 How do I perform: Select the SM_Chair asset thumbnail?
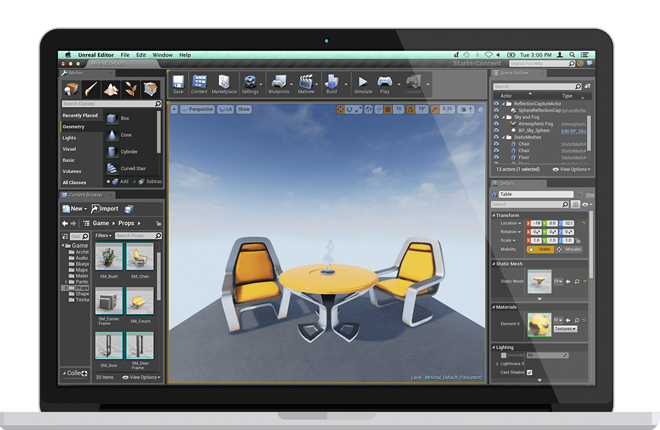tap(140, 256)
